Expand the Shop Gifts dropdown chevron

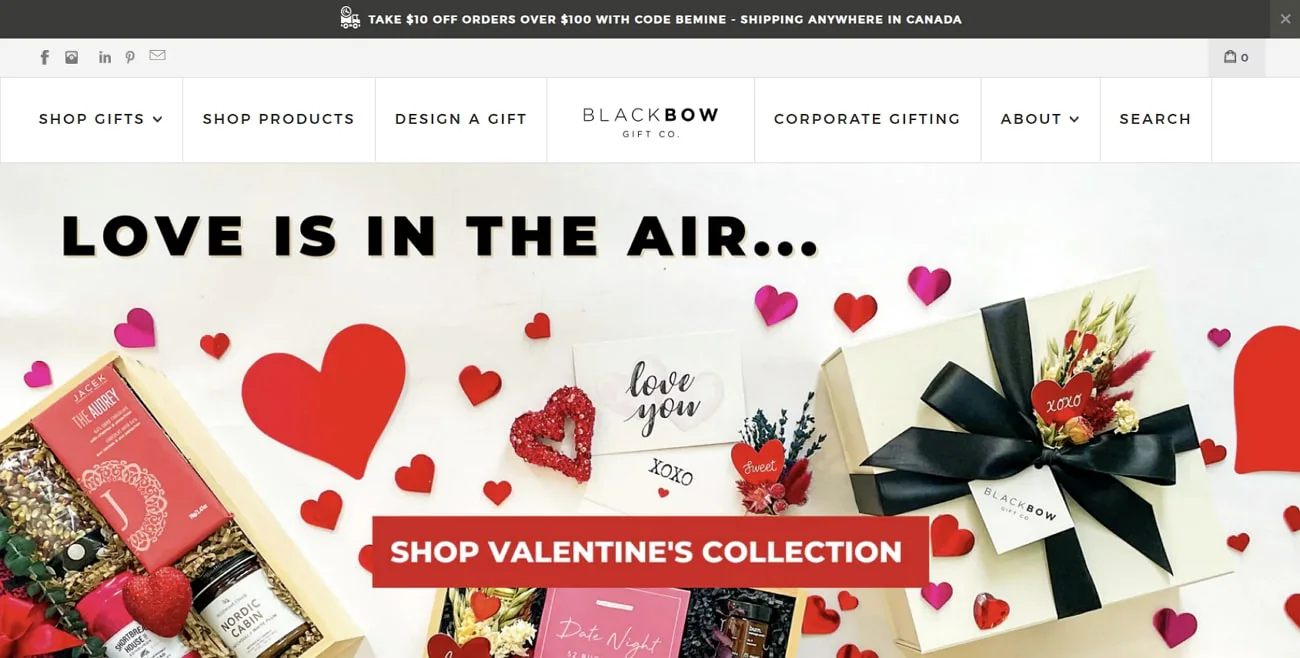[x=157, y=119]
